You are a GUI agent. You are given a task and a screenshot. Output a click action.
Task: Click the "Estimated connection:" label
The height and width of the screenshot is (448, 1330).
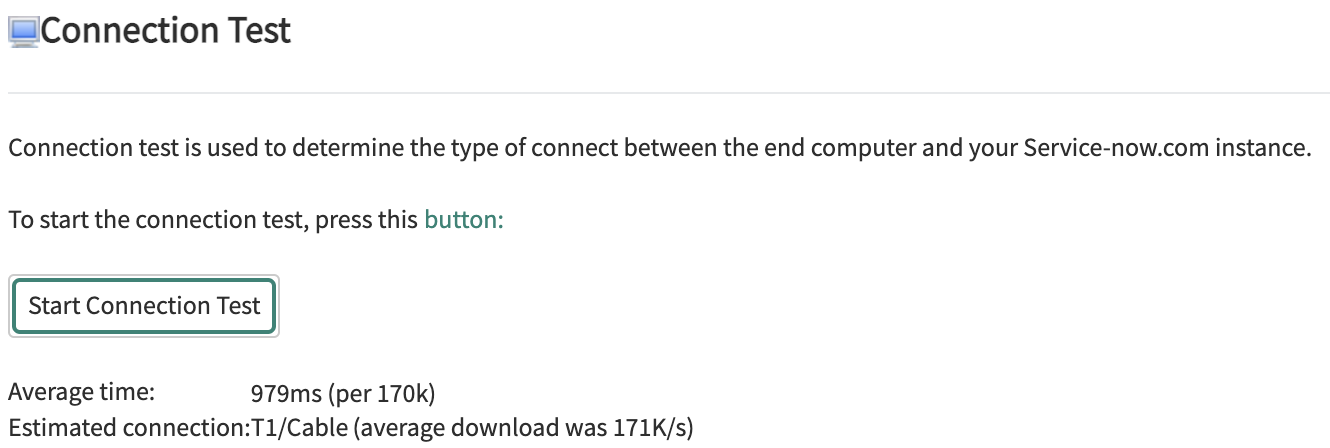pyautogui.click(x=127, y=428)
